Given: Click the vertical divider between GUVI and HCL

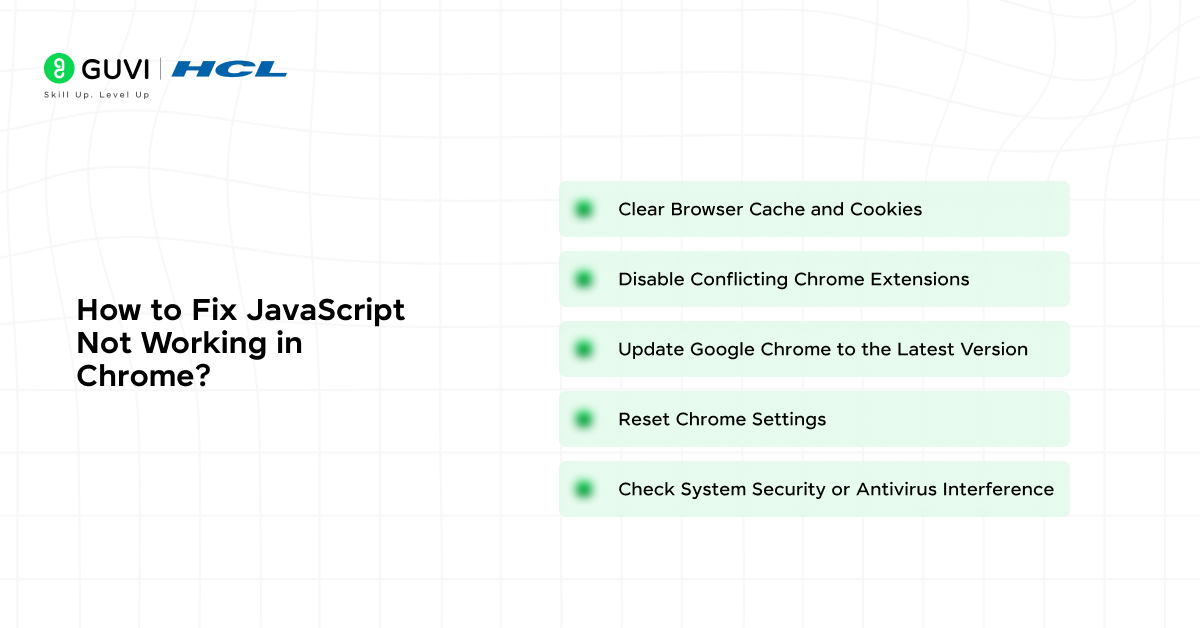Looking at the screenshot, I should point(161,69).
